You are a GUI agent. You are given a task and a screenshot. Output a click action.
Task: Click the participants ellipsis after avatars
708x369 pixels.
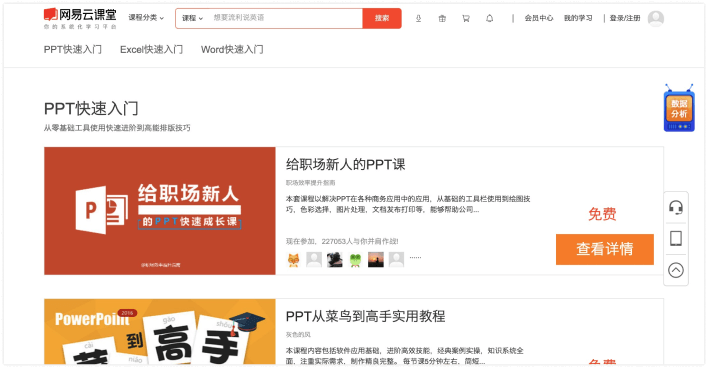[415, 257]
